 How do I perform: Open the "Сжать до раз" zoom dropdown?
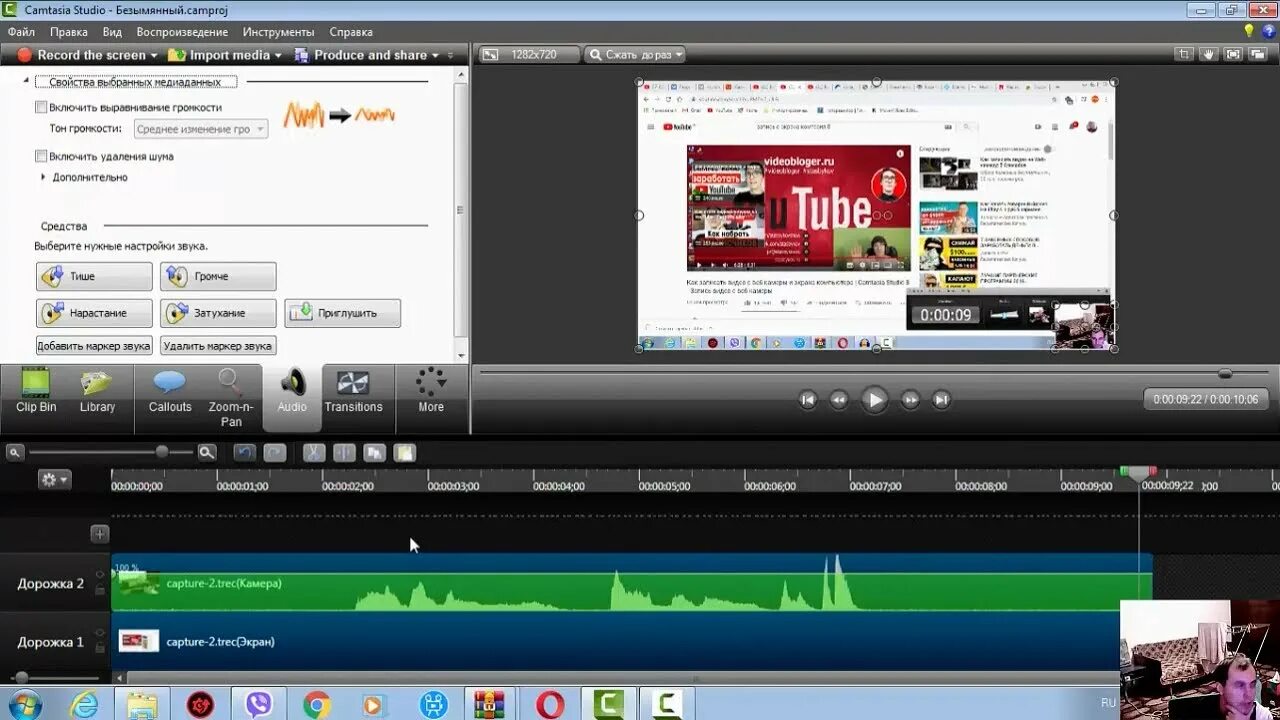point(635,55)
